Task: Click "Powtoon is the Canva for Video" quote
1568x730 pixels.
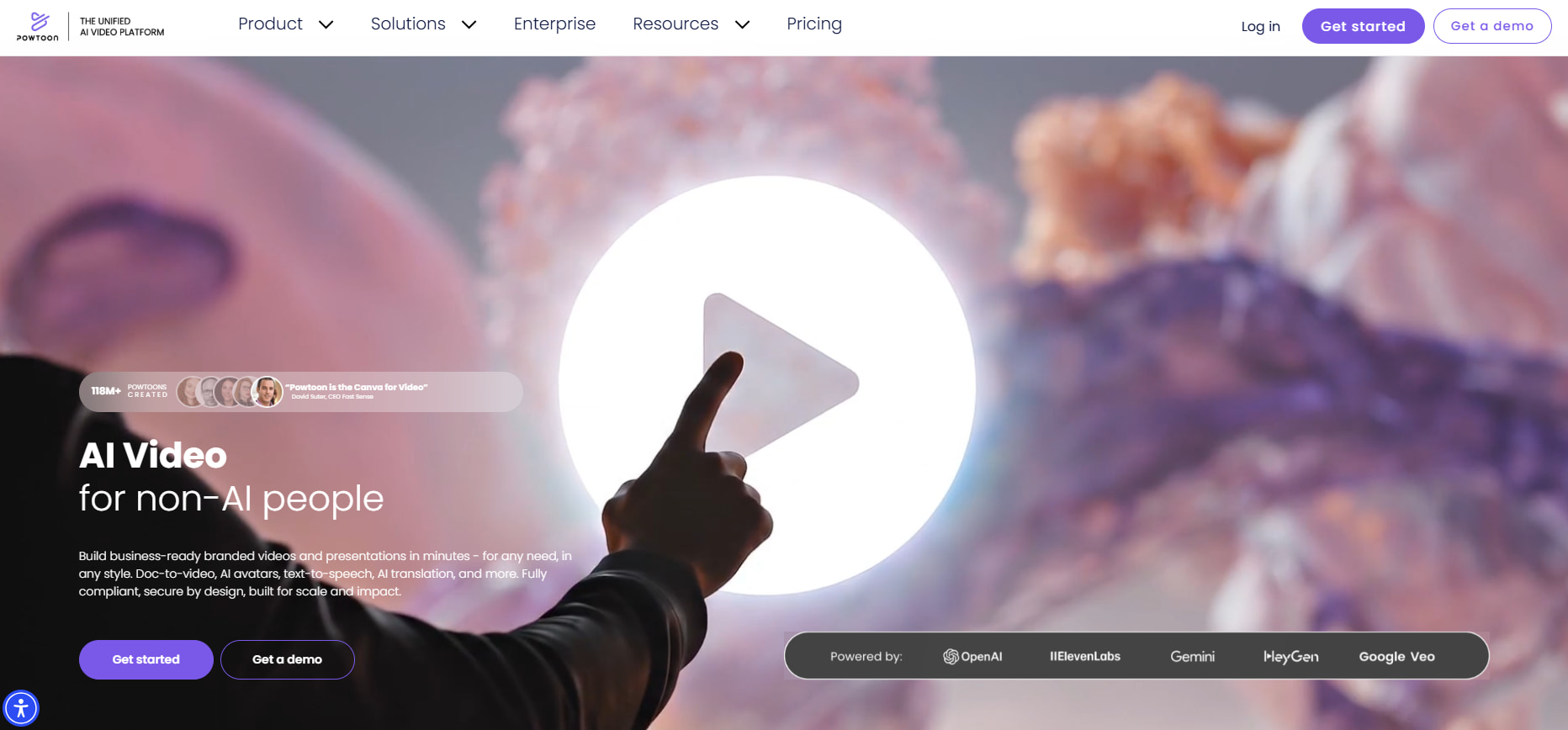Action: pyautogui.click(x=357, y=388)
